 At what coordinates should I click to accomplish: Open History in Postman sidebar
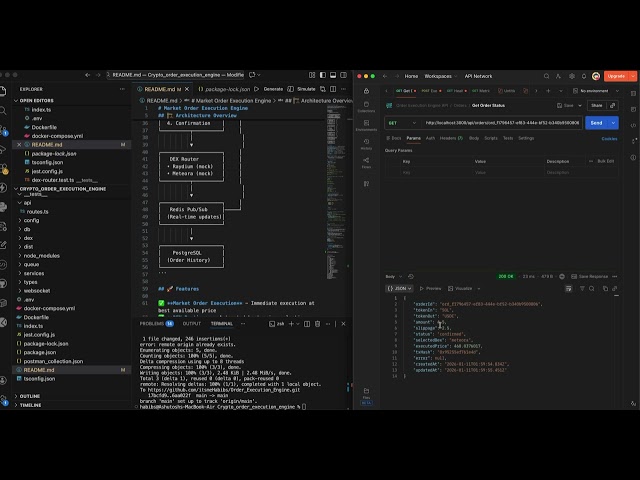click(366, 144)
